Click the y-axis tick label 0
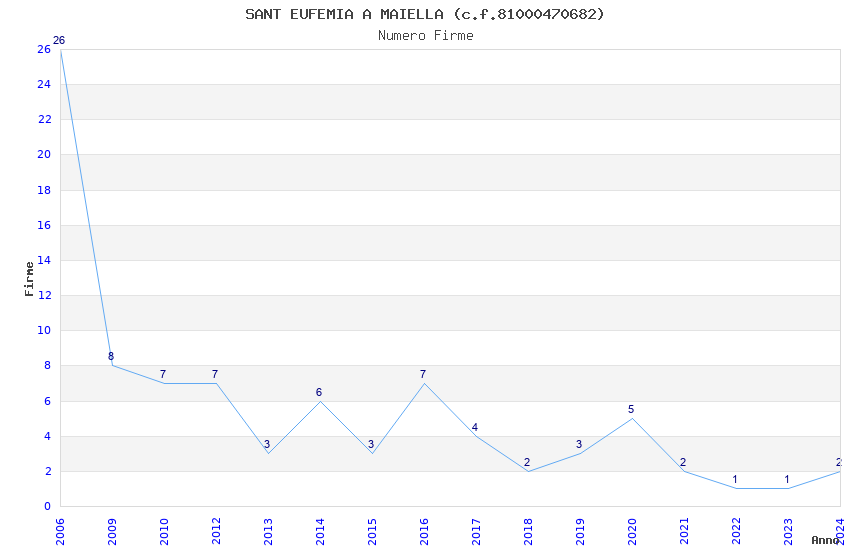Screen dimensions: 850x550 click(x=48, y=506)
